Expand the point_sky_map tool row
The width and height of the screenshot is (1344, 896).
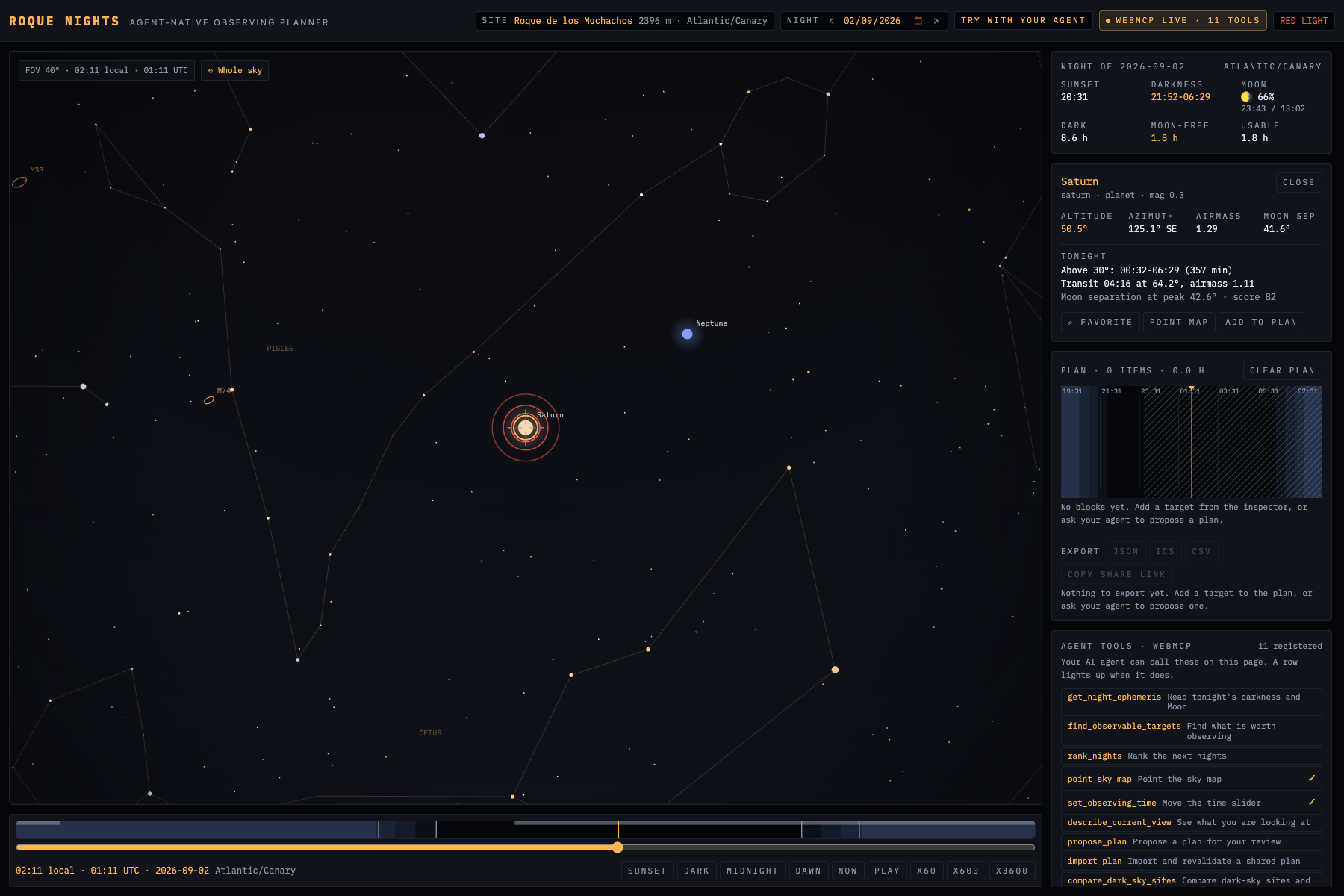(x=1191, y=779)
